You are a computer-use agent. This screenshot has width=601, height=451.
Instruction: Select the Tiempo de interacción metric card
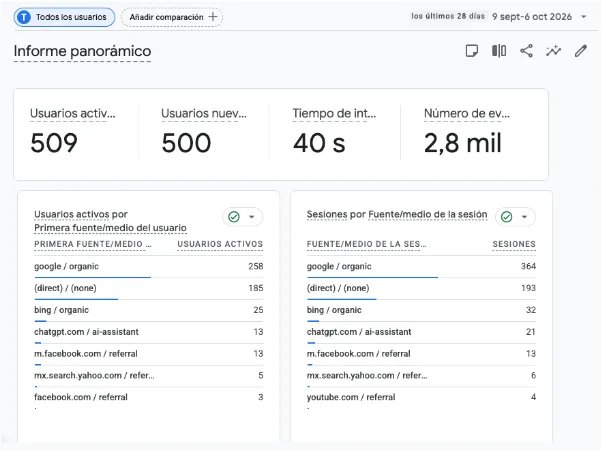[x=335, y=133]
